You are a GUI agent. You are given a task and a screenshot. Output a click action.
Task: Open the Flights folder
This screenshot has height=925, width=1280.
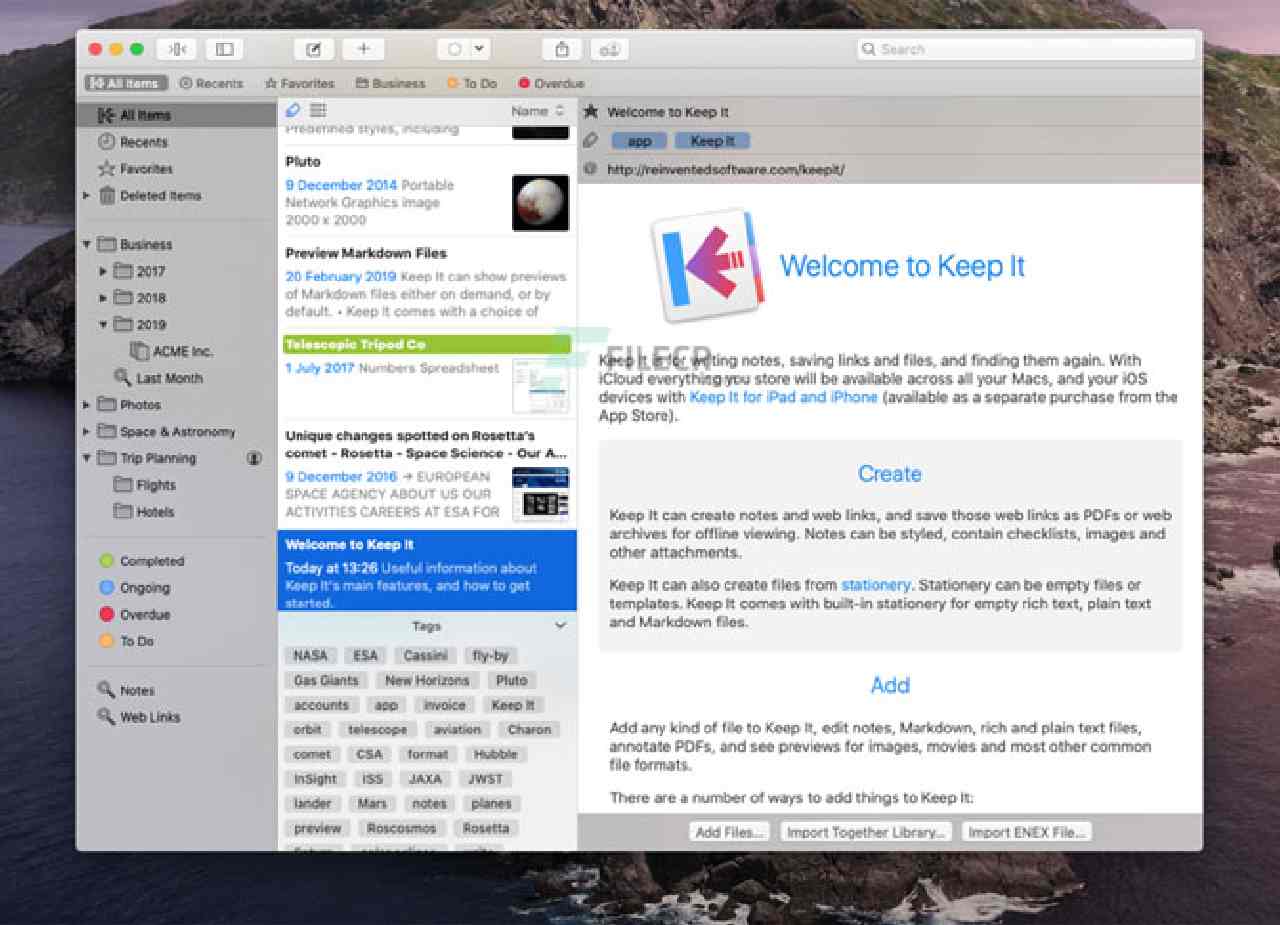point(145,485)
